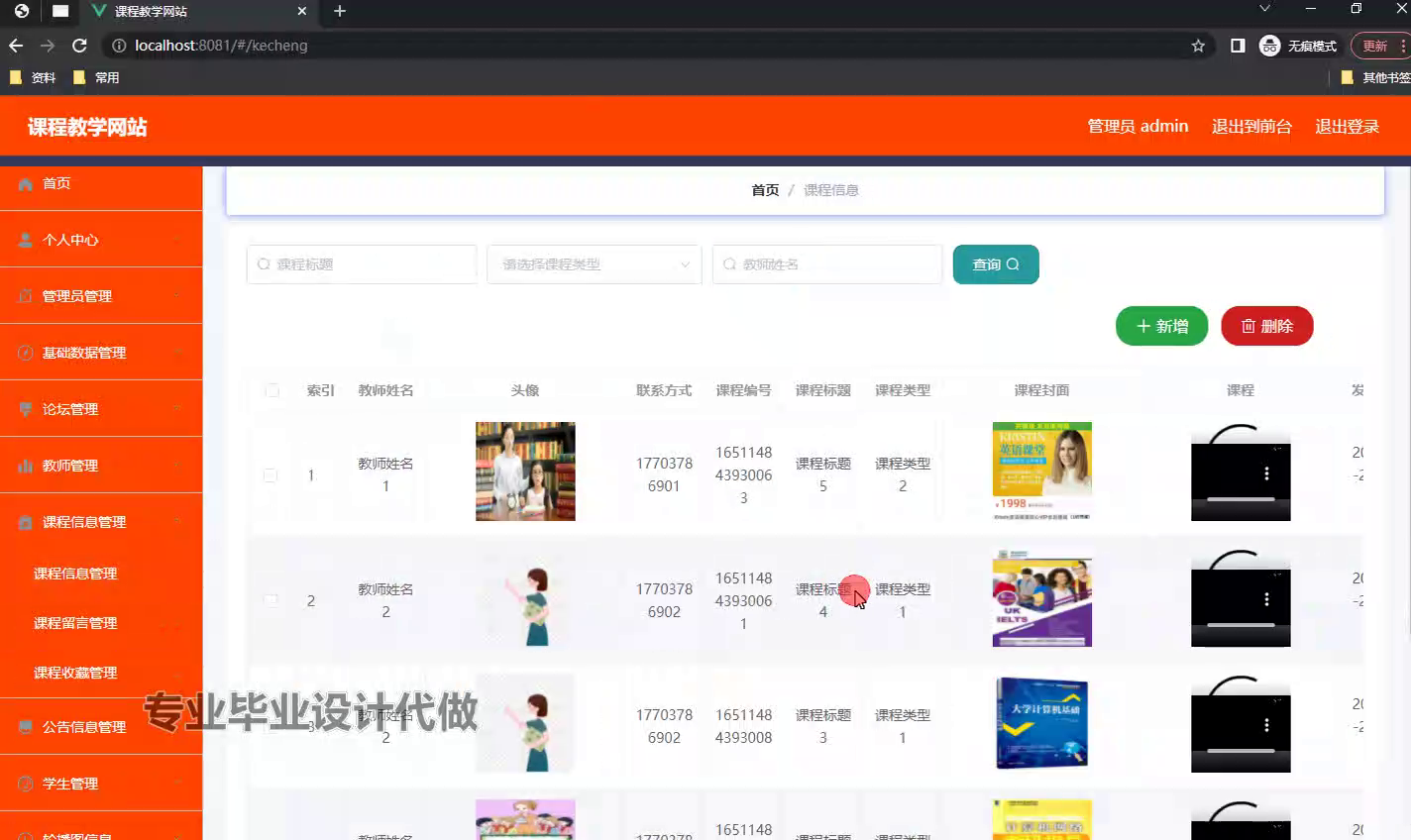Click the browser back arrow
This screenshot has width=1411, height=840.
16,46
